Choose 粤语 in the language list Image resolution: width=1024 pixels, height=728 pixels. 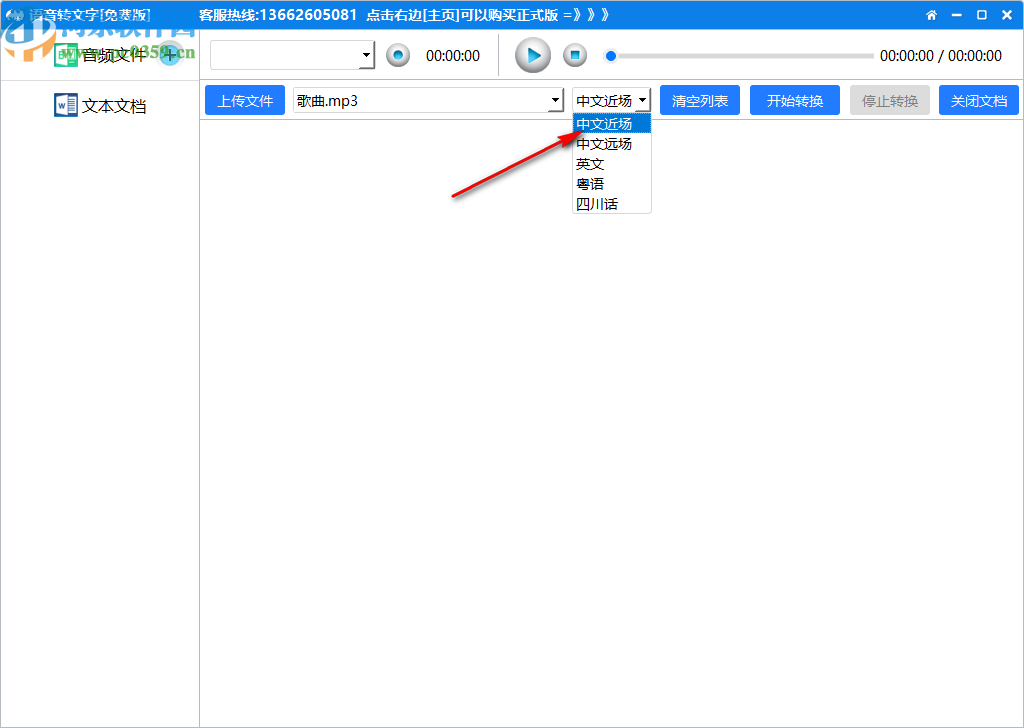tap(612, 184)
